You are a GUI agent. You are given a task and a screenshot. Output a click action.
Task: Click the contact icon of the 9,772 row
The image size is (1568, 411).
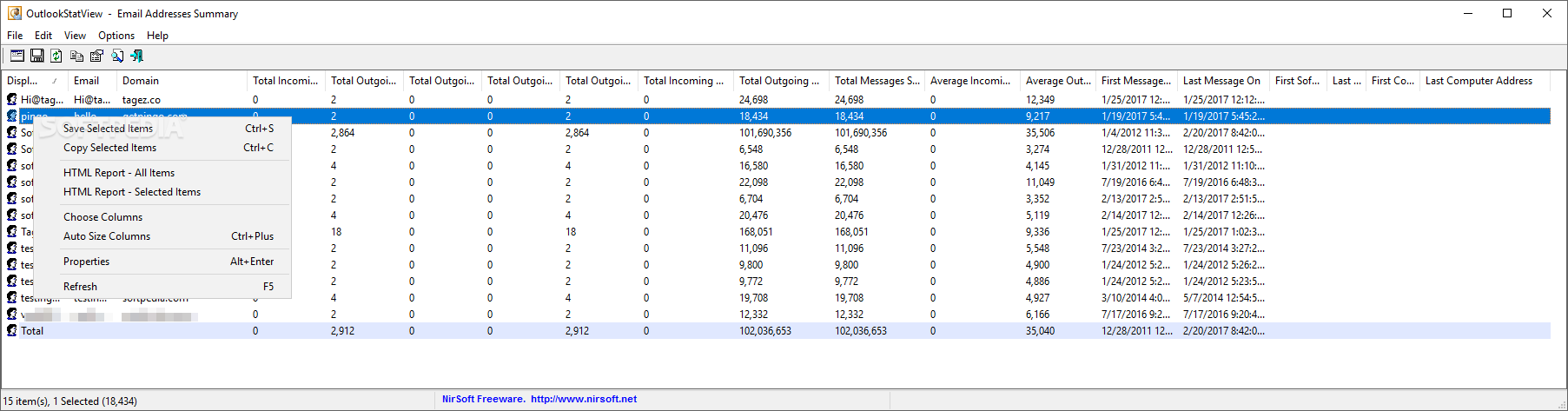(12, 282)
